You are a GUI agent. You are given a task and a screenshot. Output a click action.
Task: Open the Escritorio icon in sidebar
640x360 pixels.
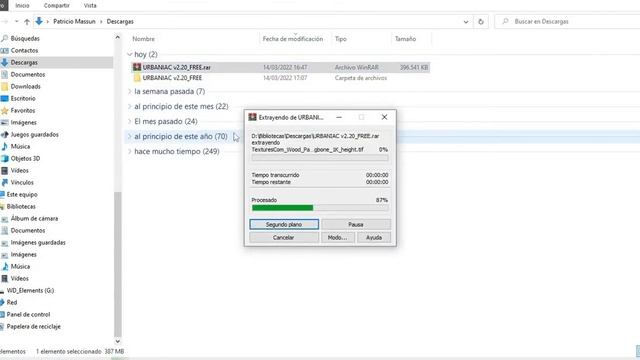click(x=4, y=98)
